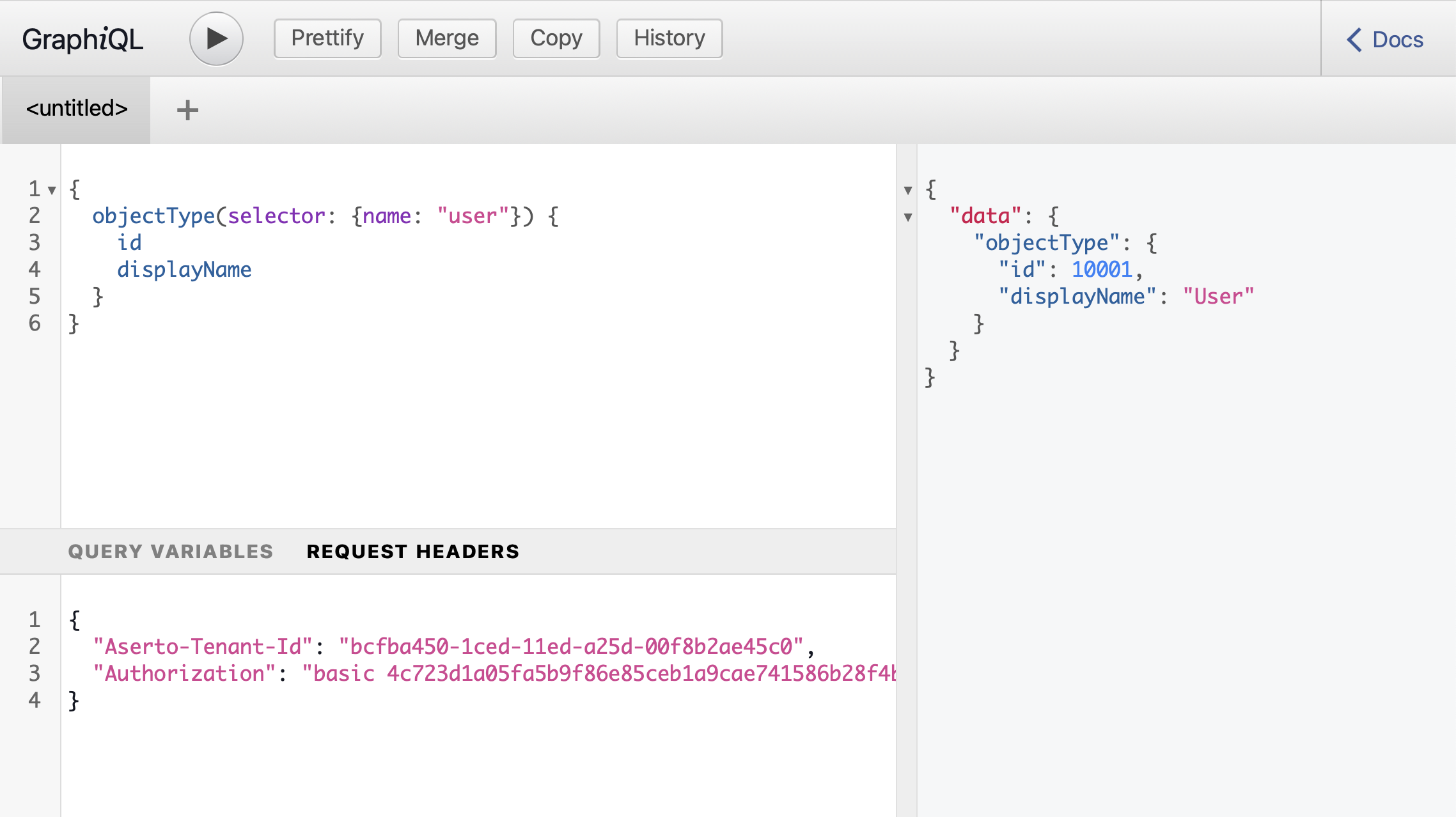Copy the query with the Copy button
The image size is (1456, 817).
(556, 38)
